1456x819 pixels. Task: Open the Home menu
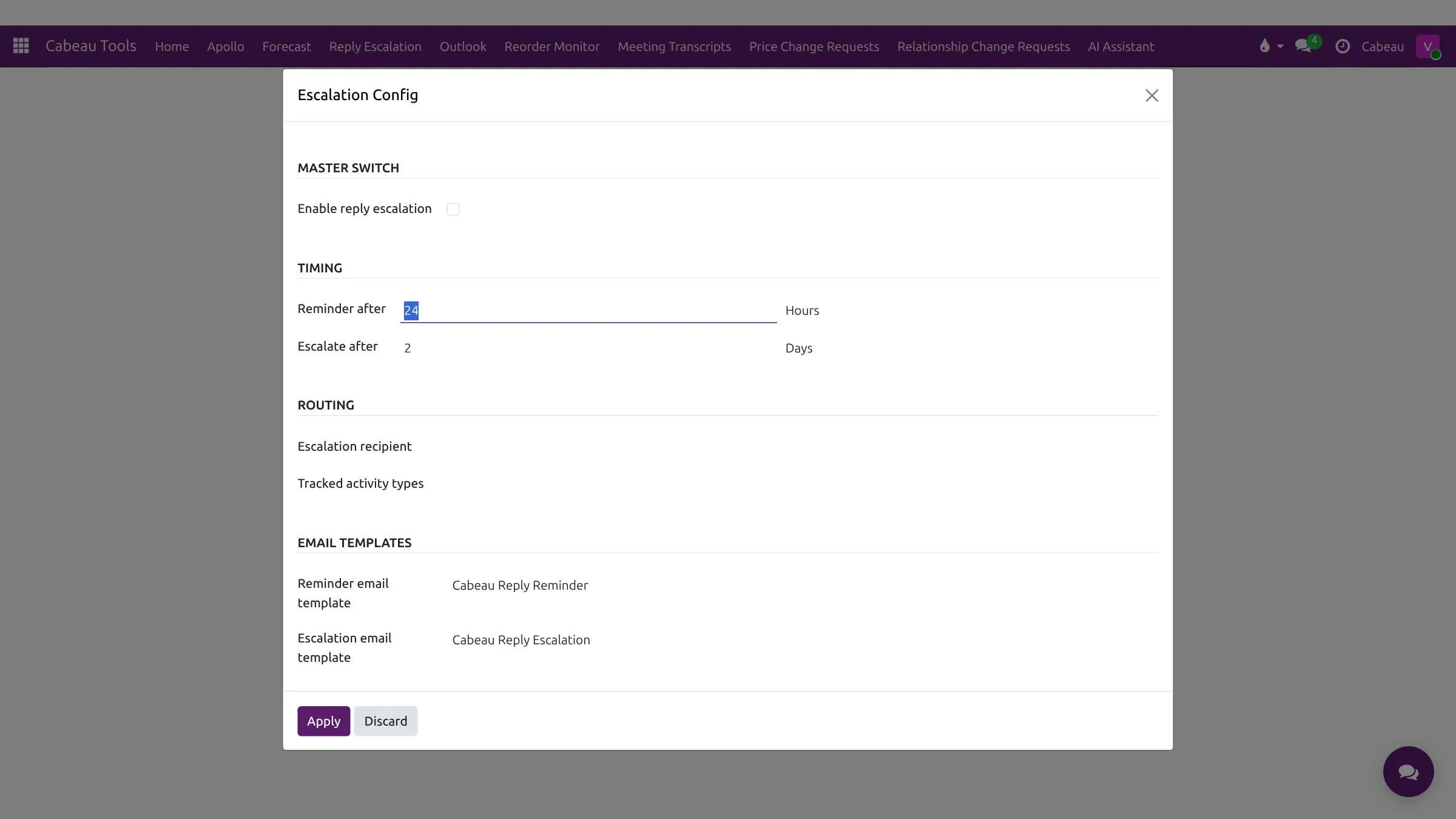click(172, 46)
